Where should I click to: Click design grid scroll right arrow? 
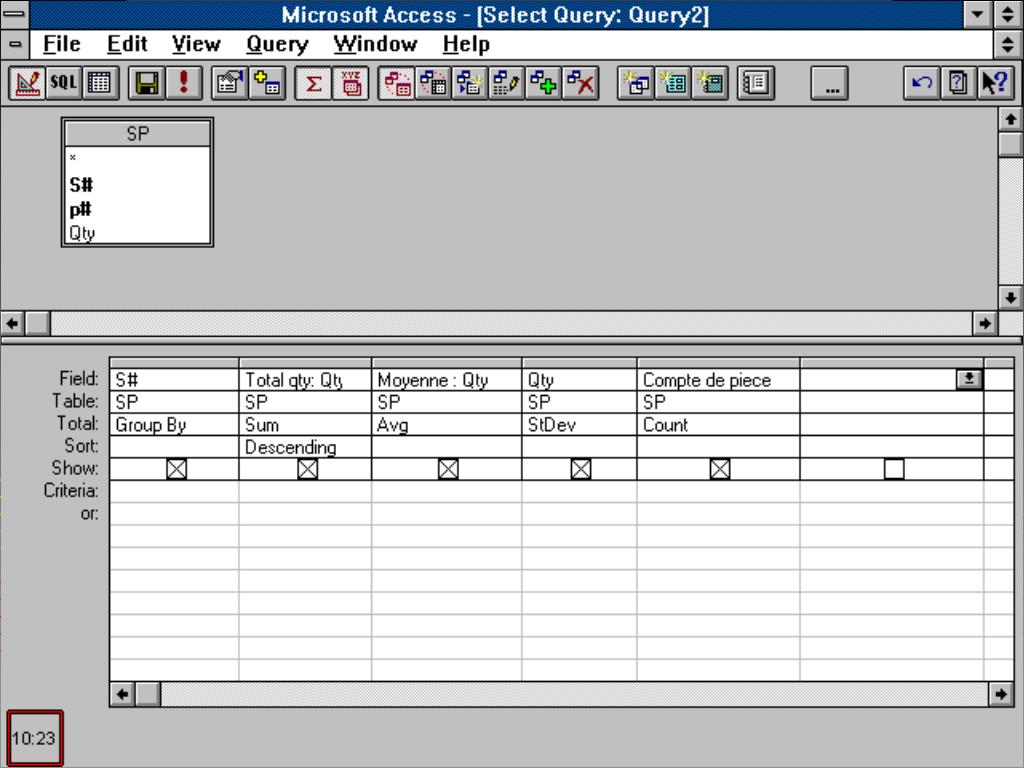[x=1001, y=694]
